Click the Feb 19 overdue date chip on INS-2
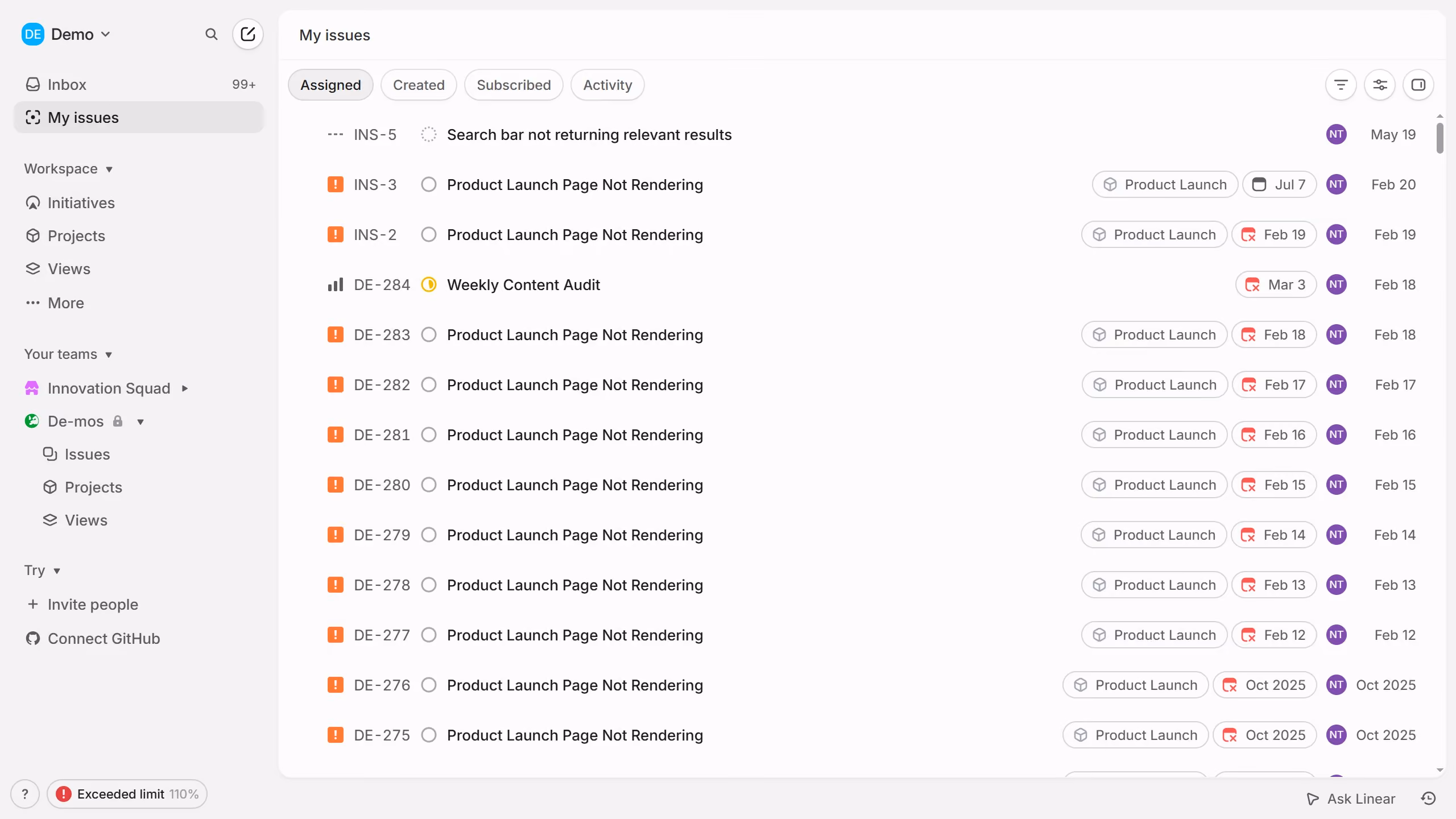This screenshot has width=1456, height=819. pos(1274,234)
